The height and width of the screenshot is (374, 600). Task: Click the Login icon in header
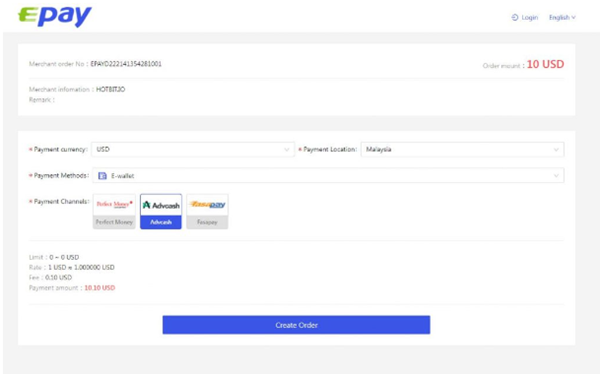pos(515,18)
